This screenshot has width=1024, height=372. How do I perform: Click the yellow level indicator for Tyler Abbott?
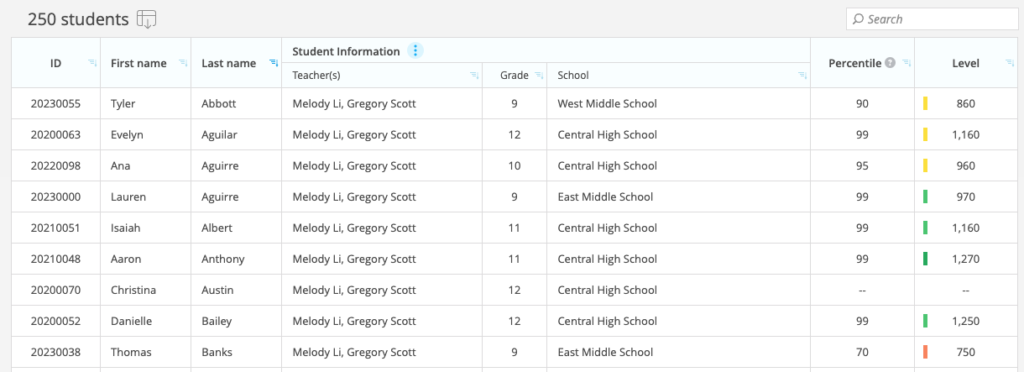pyautogui.click(x=925, y=103)
